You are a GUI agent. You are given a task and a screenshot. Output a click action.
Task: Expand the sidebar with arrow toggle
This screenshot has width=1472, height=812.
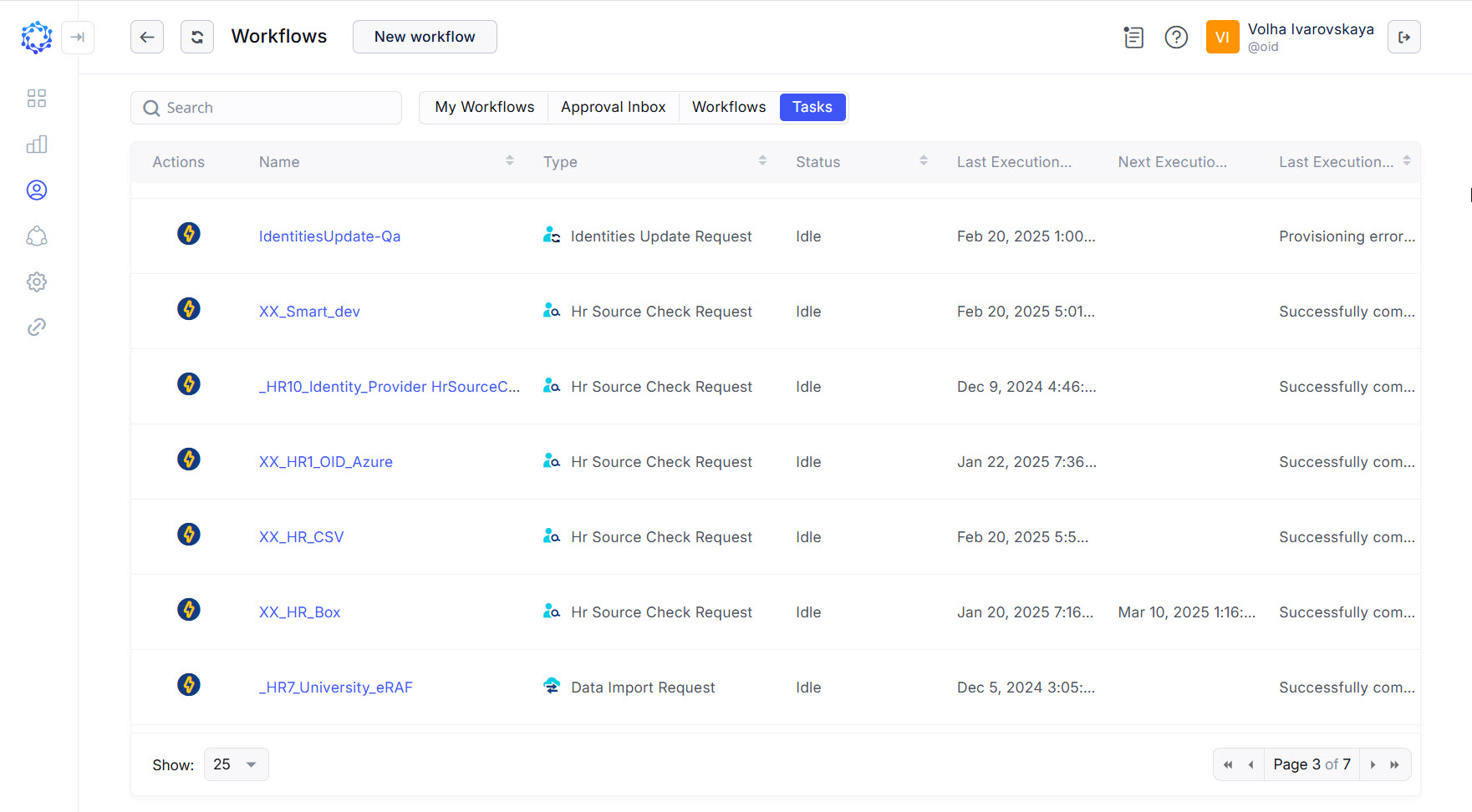[x=78, y=38]
